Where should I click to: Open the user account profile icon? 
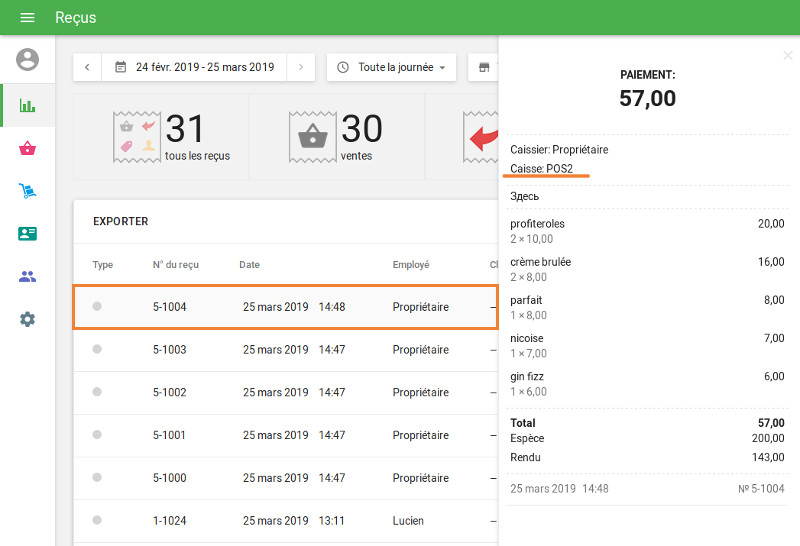tap(27, 59)
